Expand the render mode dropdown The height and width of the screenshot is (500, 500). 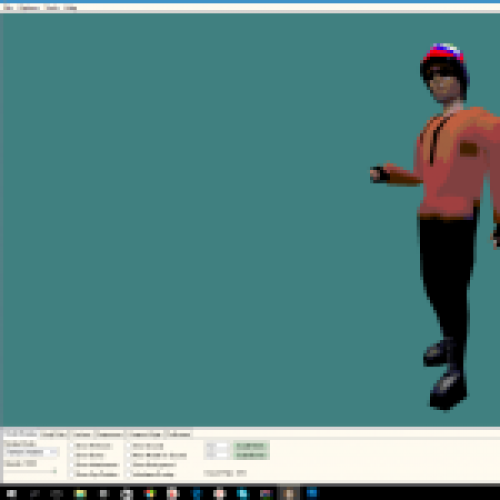(32, 452)
